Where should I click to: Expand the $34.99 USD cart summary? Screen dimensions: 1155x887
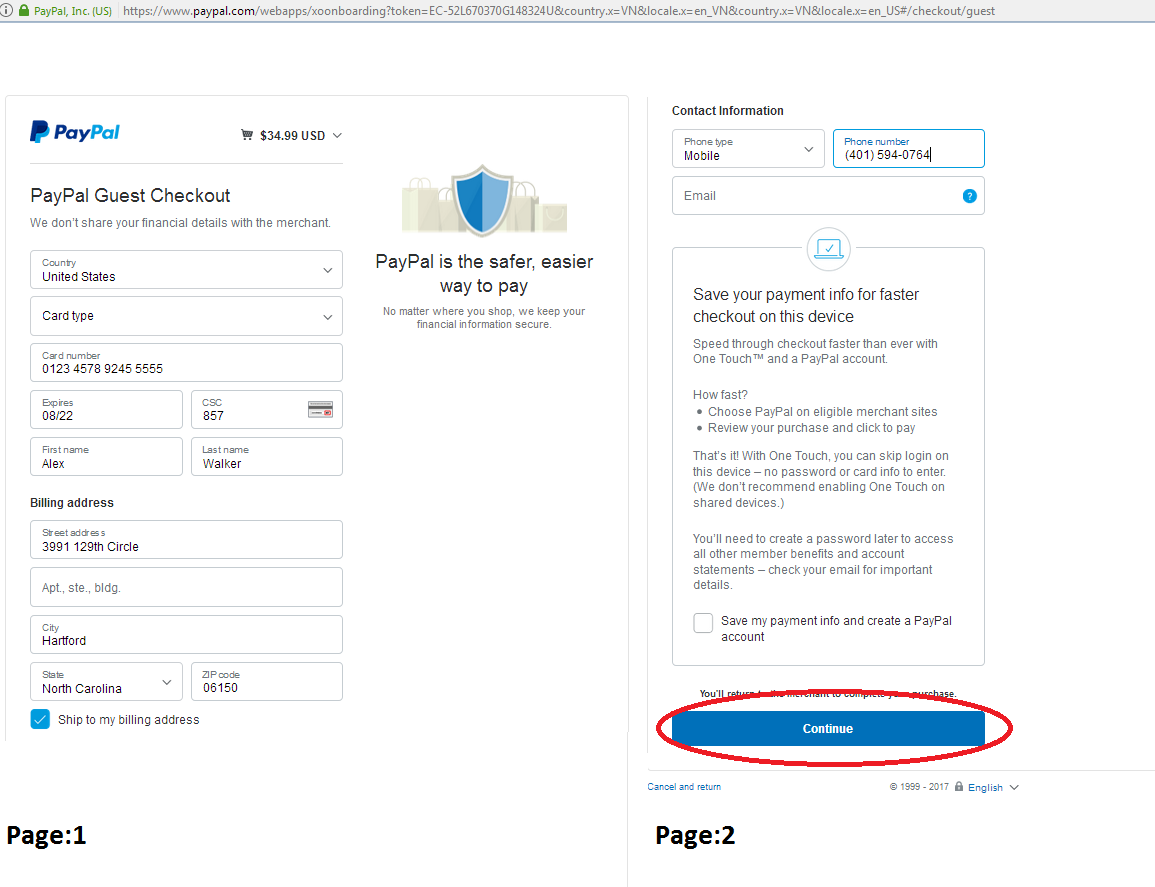[292, 136]
